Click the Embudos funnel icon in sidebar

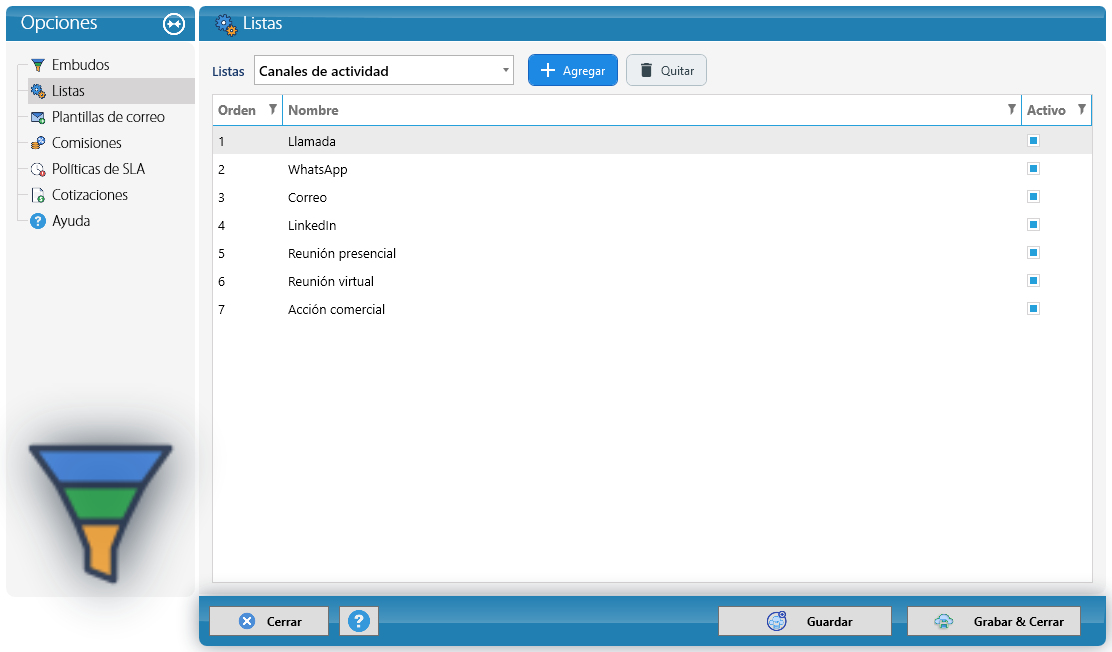click(38, 65)
